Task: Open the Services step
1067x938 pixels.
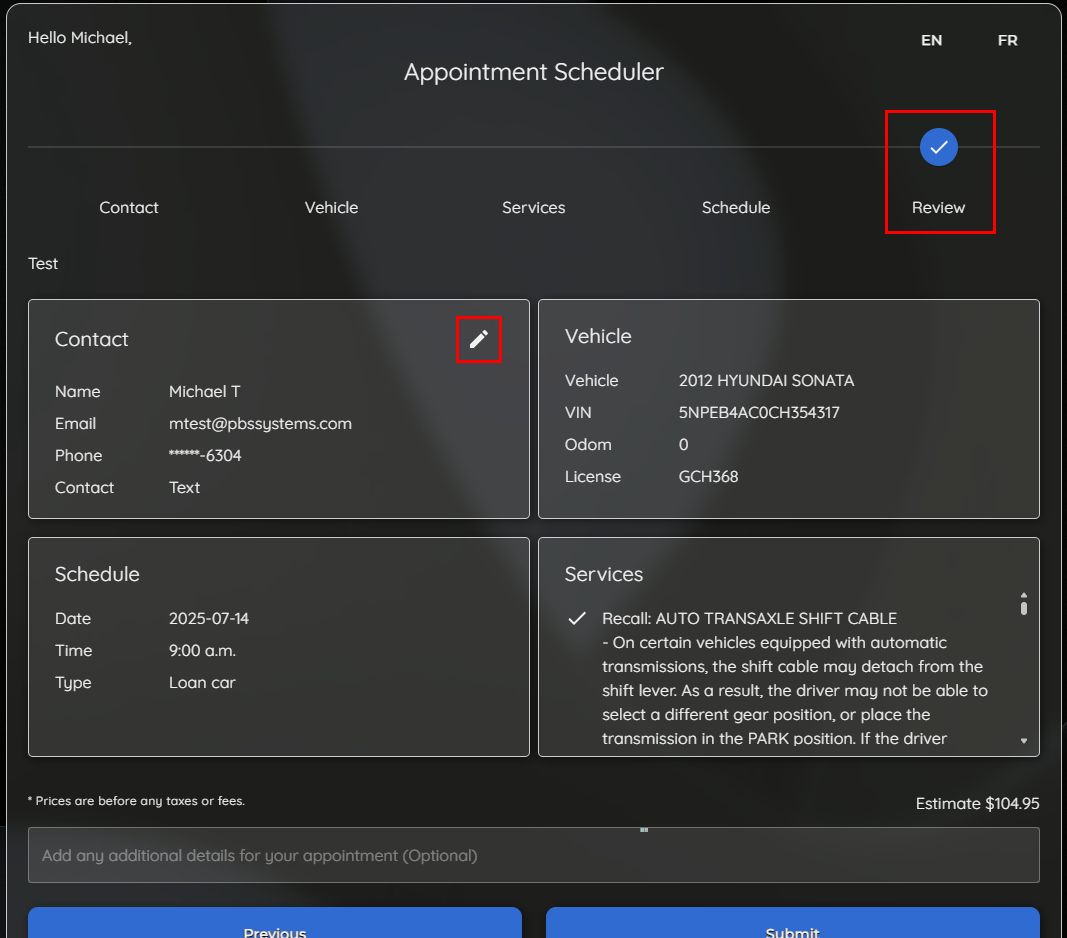Action: 533,208
